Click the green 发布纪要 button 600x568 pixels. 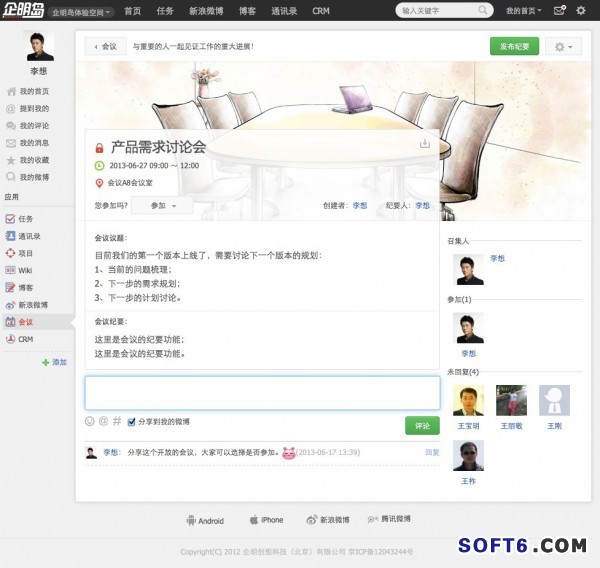click(514, 47)
